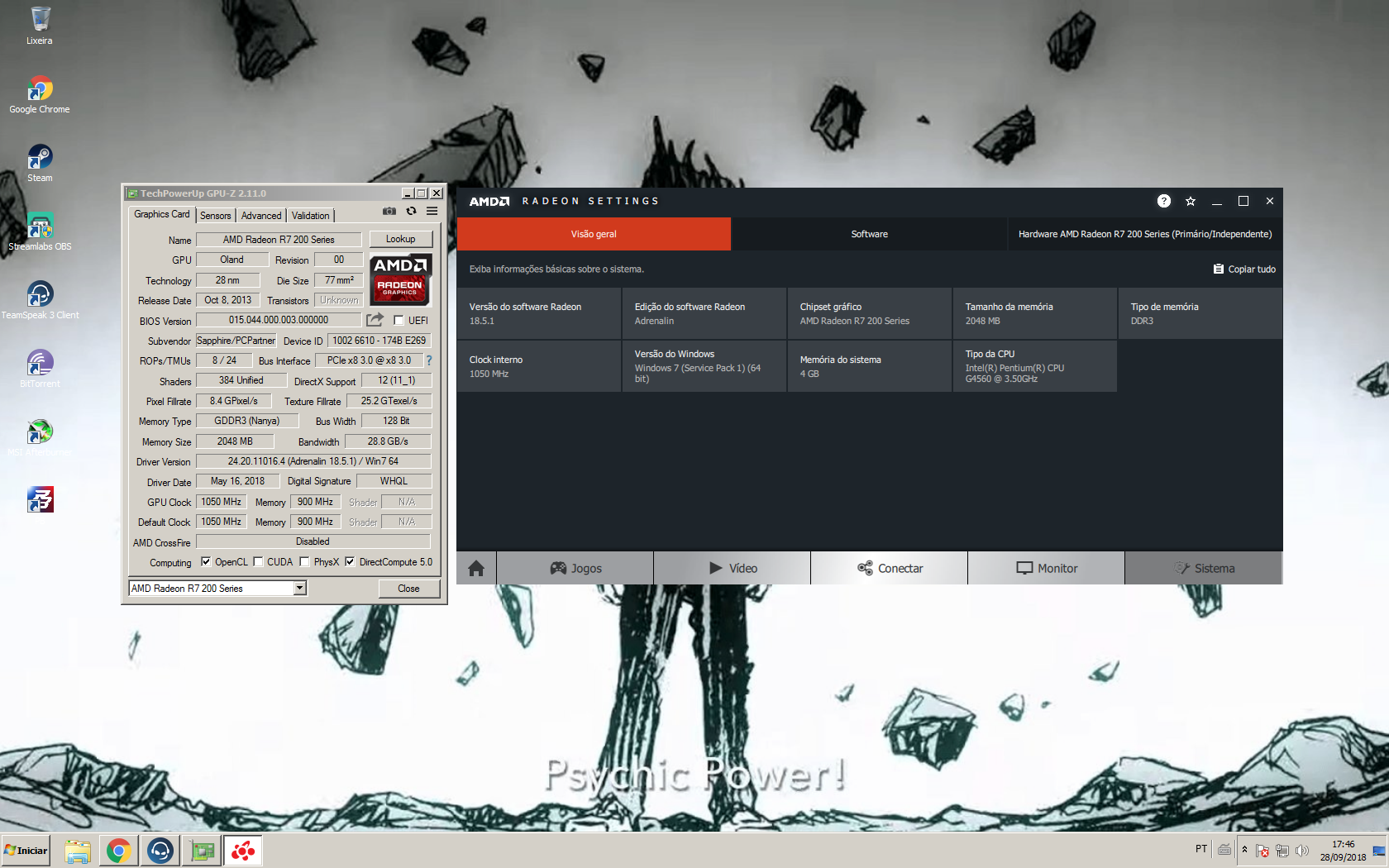Viewport: 1389px width, 868px height.
Task: Select Visão geral tab
Action: 594,234
